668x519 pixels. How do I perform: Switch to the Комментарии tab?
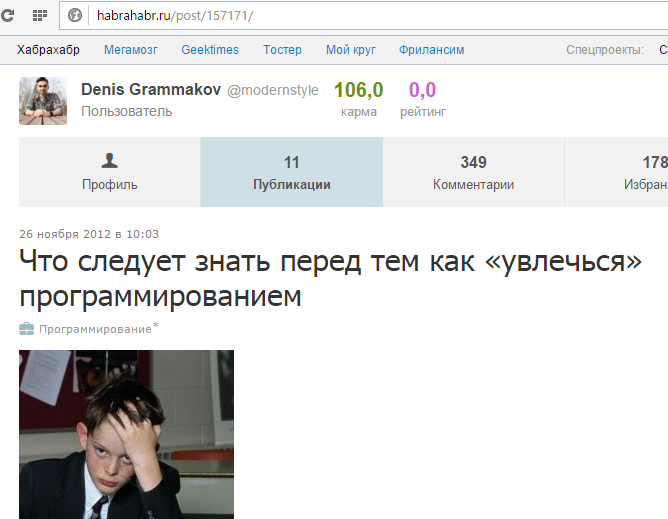(x=473, y=172)
